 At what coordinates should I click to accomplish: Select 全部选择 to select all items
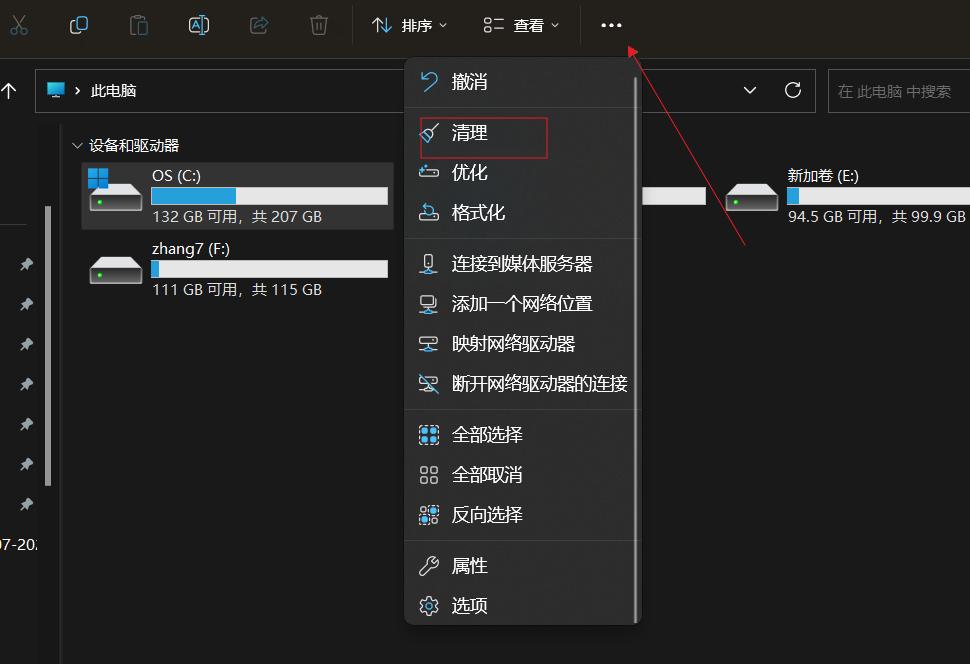pos(487,434)
